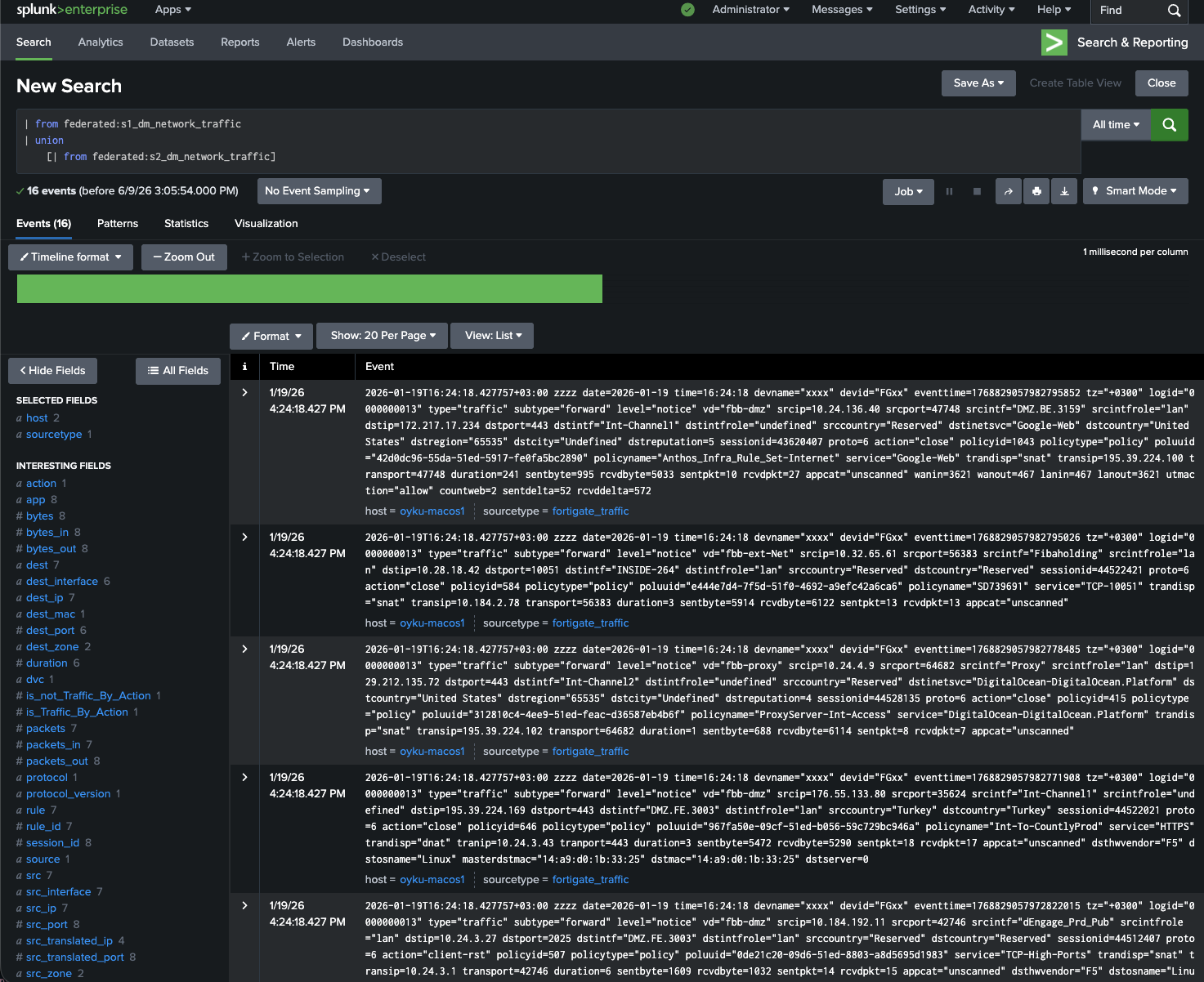The height and width of the screenshot is (982, 1204).
Task: Click the green search run button
Action: tap(1169, 125)
